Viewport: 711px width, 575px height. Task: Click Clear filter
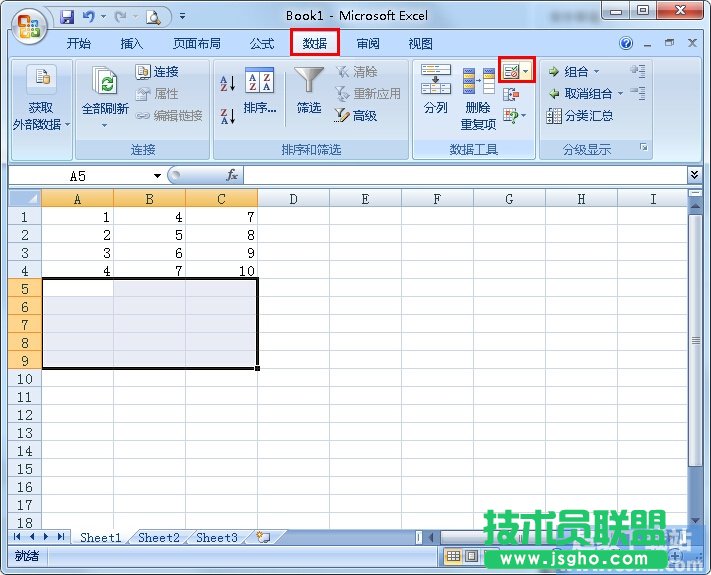(x=357, y=72)
